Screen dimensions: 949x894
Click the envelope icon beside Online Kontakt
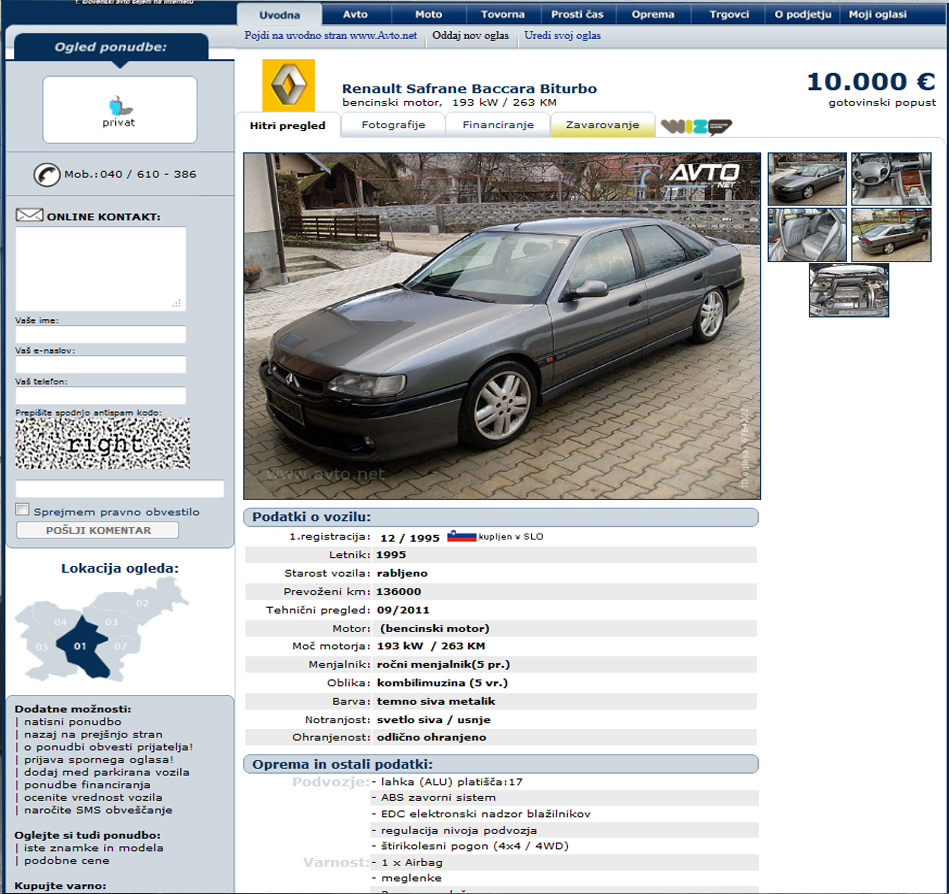[x=29, y=215]
